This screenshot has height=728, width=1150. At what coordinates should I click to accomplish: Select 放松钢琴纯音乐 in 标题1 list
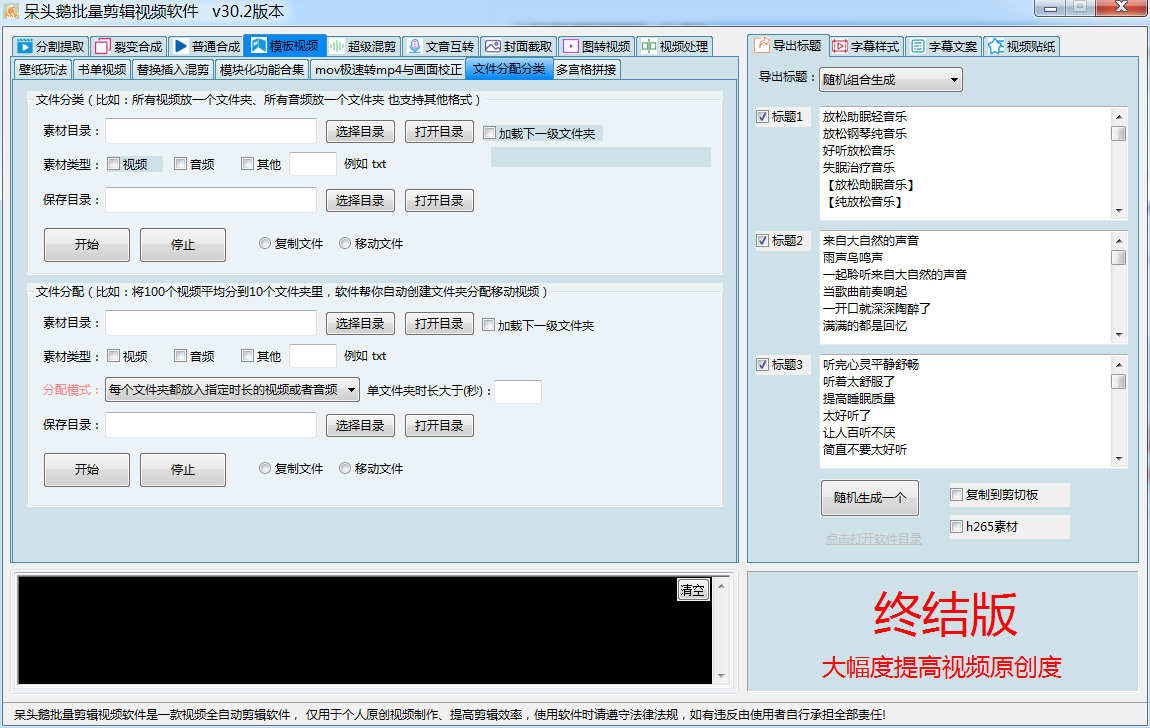tap(865, 133)
